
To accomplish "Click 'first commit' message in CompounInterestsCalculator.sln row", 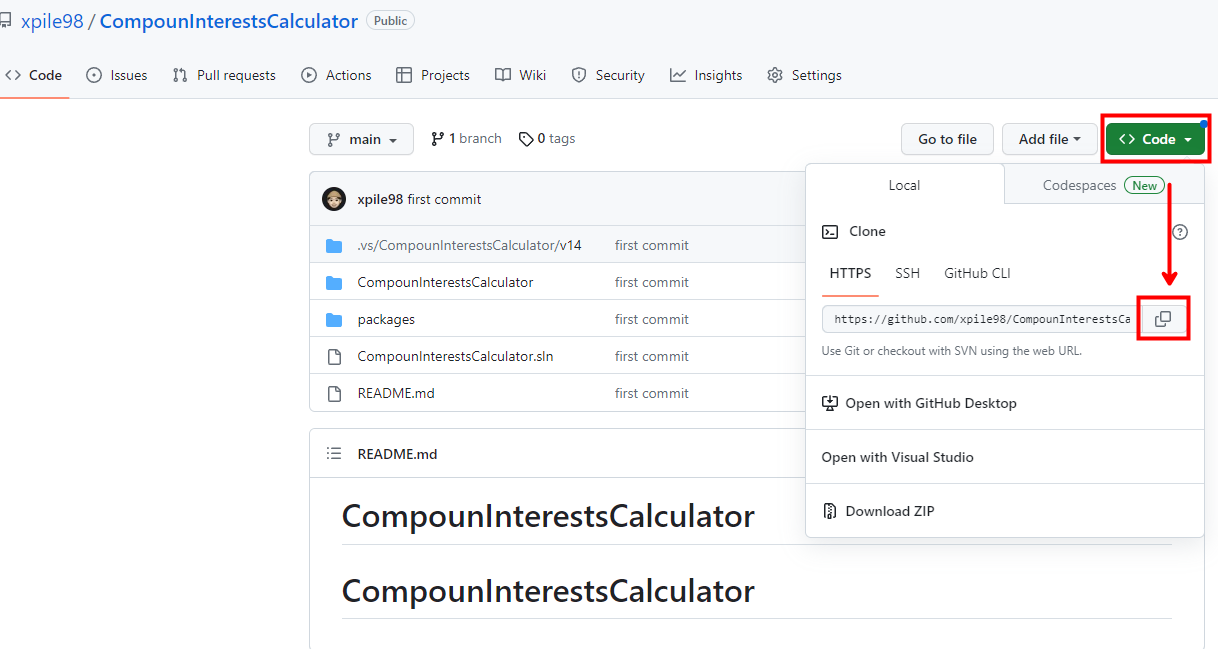I will coord(652,356).
